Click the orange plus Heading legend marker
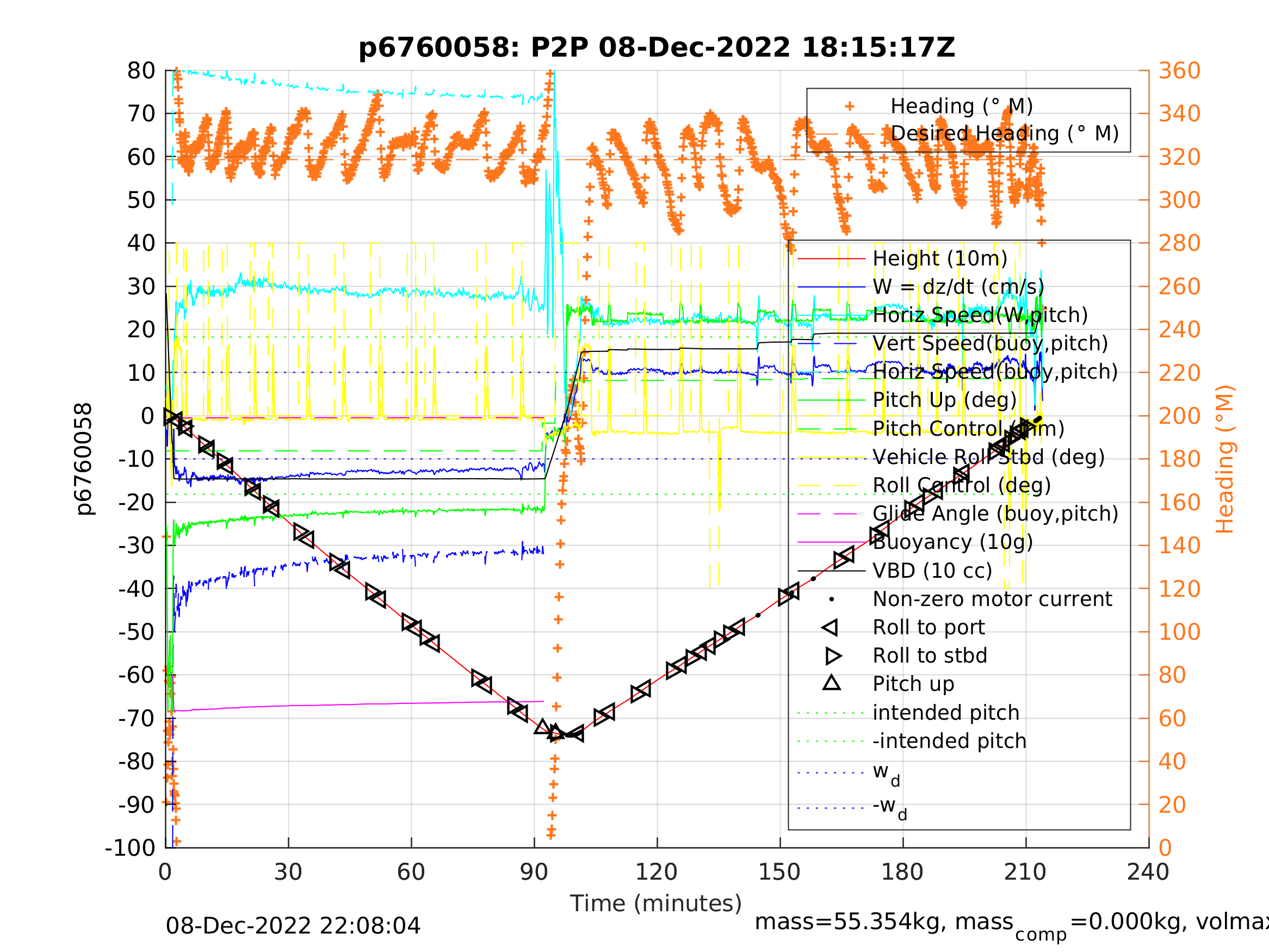 (x=850, y=106)
